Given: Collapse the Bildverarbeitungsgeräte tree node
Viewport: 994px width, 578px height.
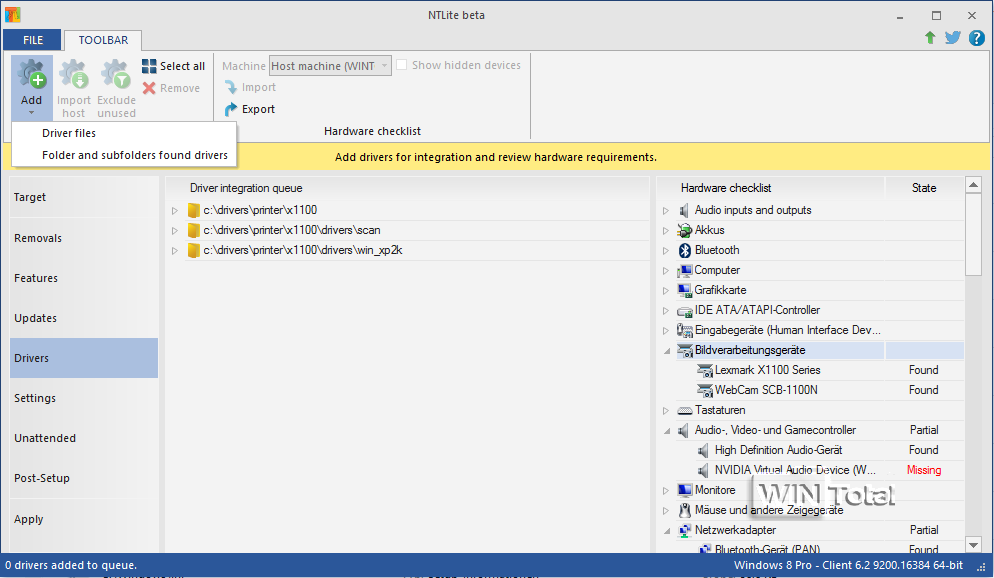Looking at the screenshot, I should click(667, 350).
